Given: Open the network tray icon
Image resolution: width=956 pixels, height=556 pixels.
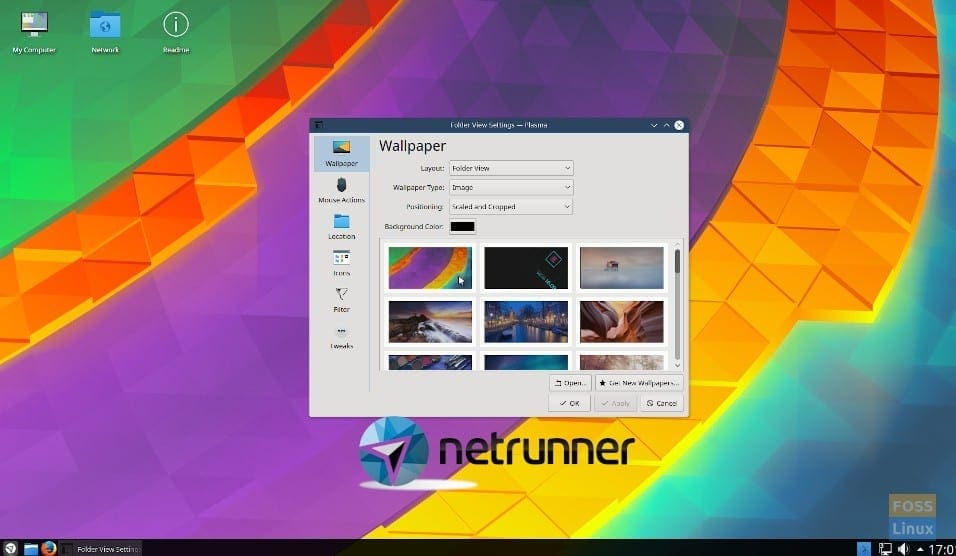Looking at the screenshot, I should [x=885, y=549].
